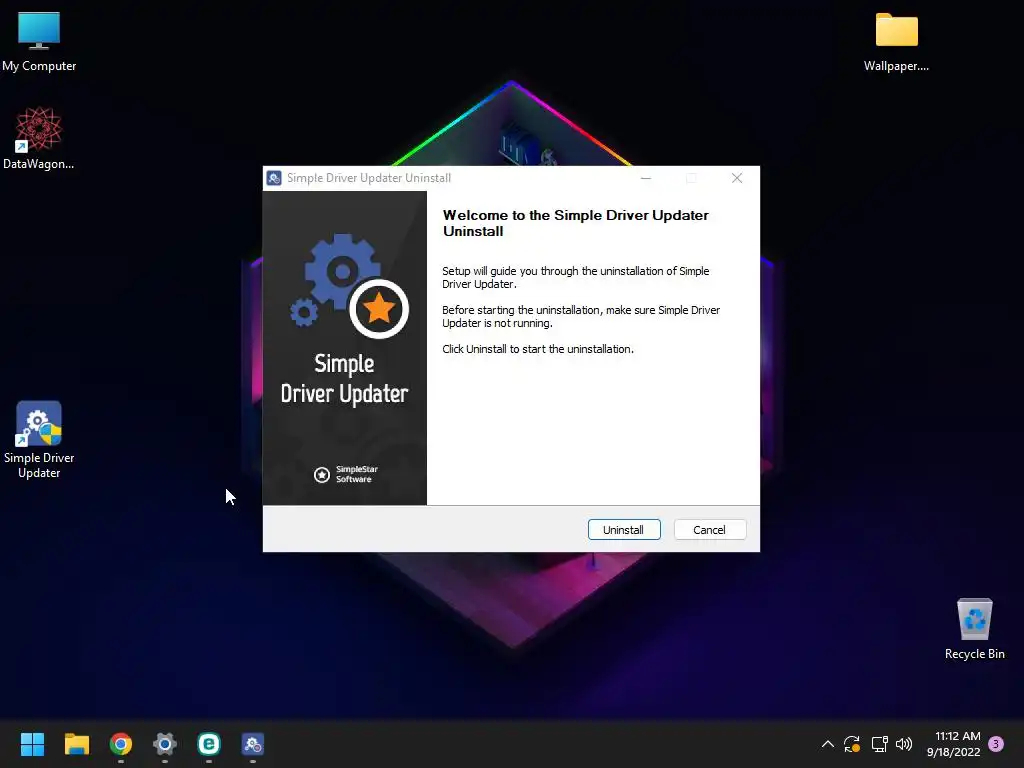Click 'Welcome to the Simple Driver Updater Uninstall' heading

click(x=575, y=223)
